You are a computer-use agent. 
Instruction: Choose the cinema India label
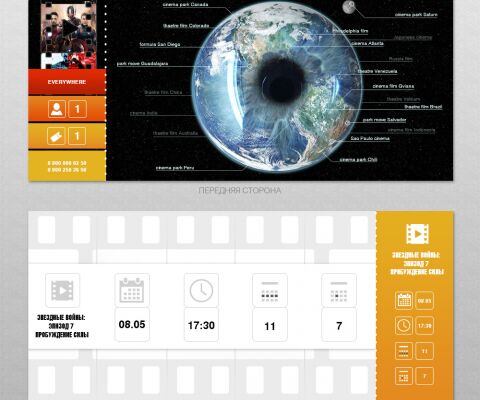point(144,113)
